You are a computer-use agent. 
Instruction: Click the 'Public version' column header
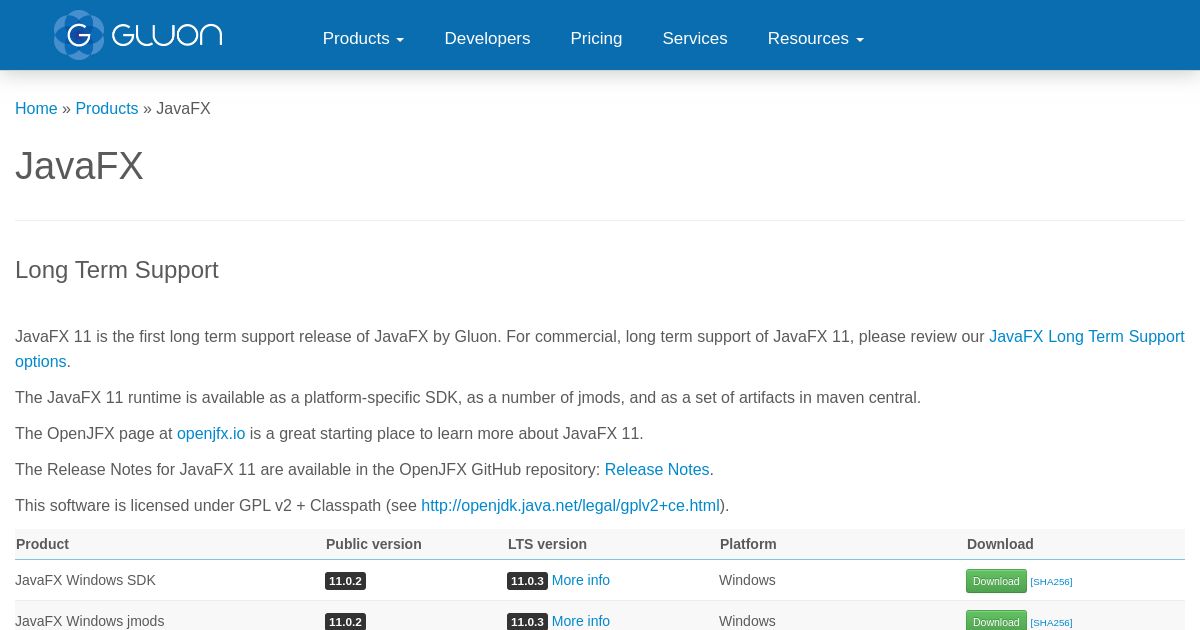pos(374,544)
